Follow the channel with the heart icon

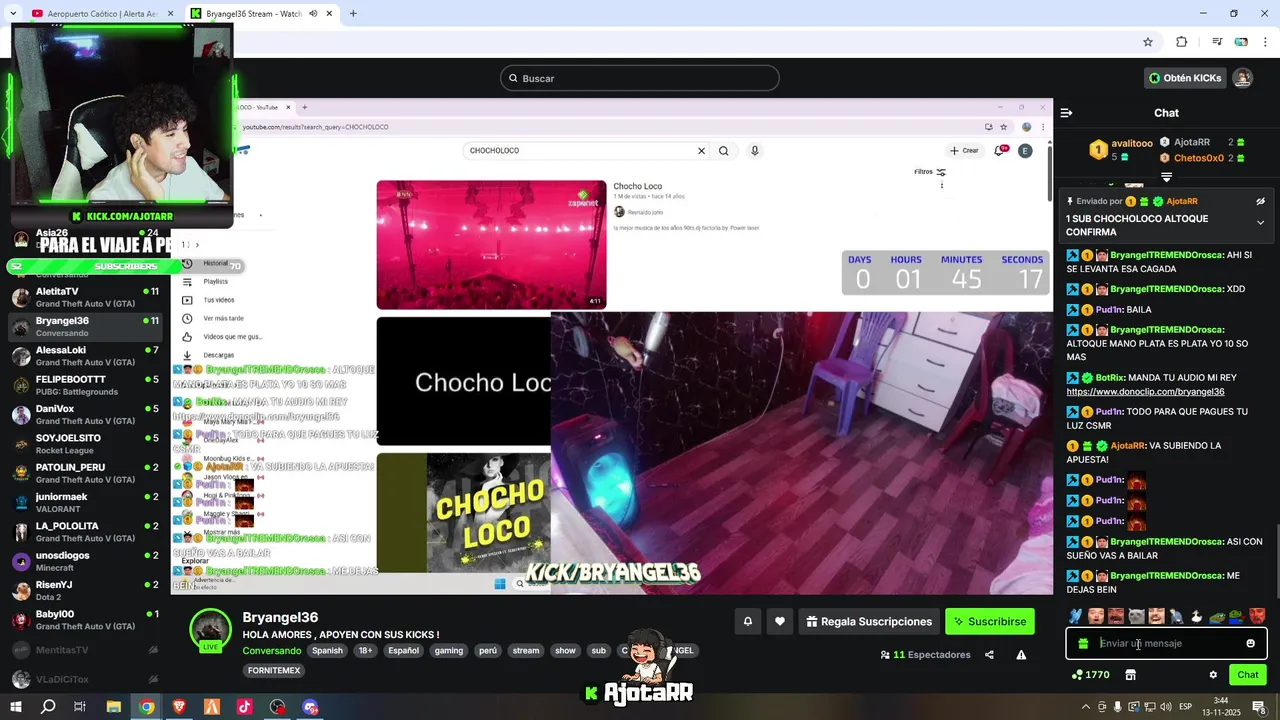point(780,621)
